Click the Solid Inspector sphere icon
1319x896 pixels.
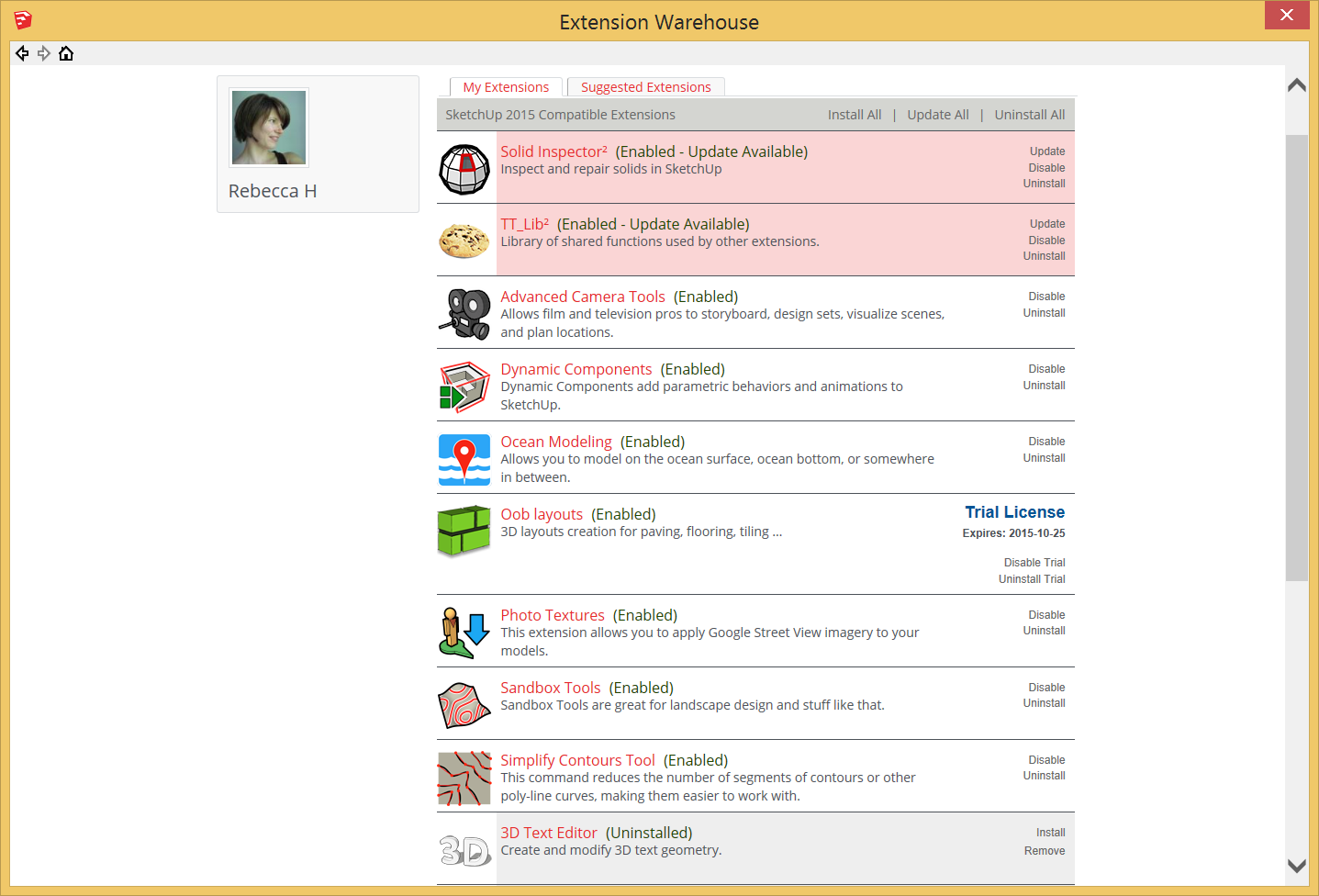464,169
